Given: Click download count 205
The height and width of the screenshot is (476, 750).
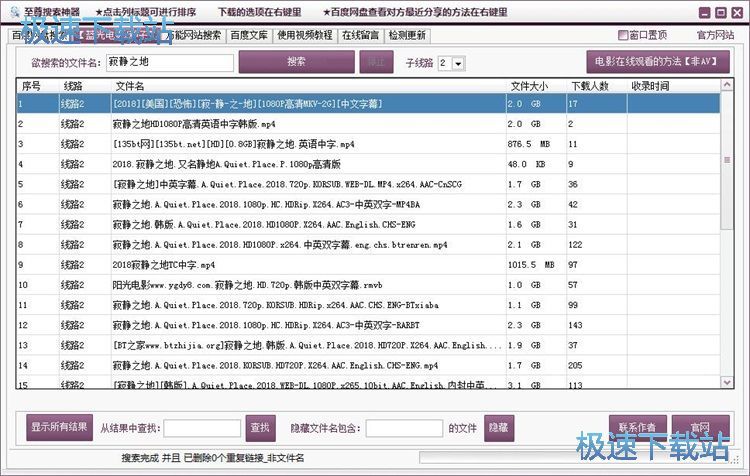Looking at the screenshot, I should coord(575,365).
